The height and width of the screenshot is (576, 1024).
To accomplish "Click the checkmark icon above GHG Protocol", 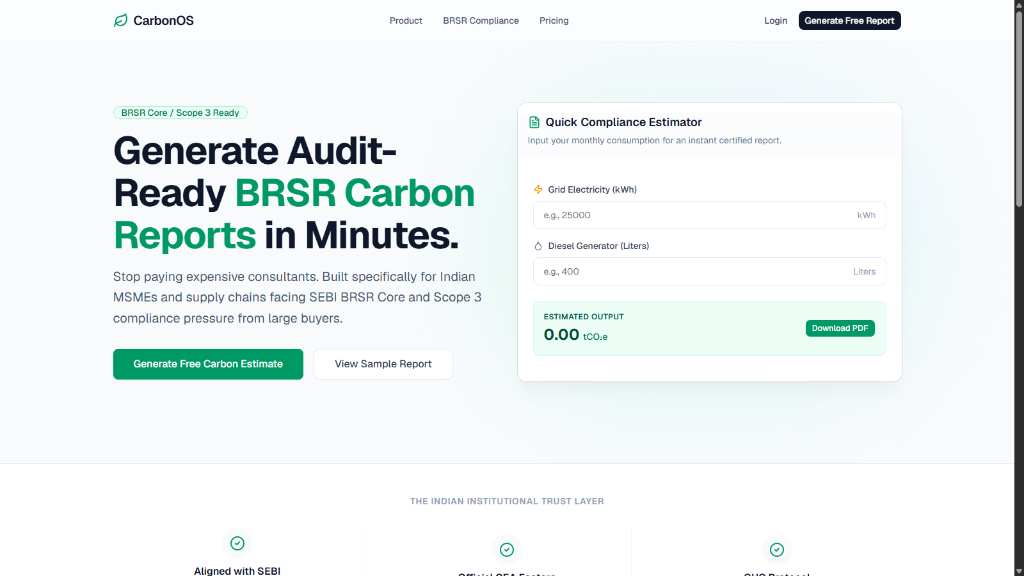I will tap(776, 550).
